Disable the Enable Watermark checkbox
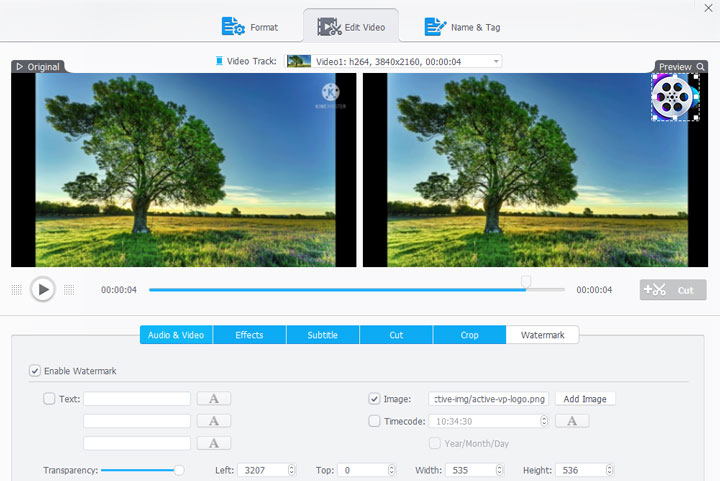 click(35, 371)
